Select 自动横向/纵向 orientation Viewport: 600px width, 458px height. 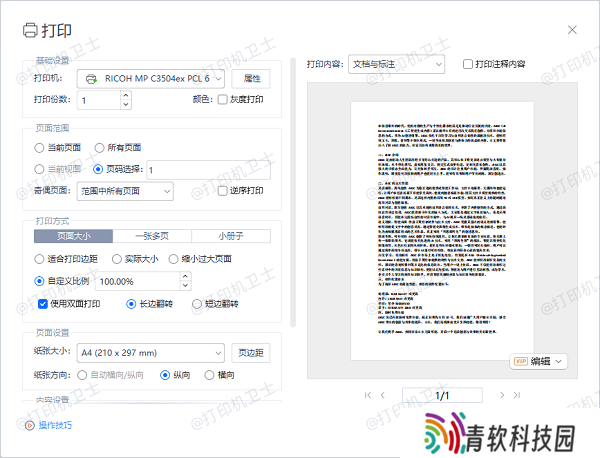(x=82, y=375)
